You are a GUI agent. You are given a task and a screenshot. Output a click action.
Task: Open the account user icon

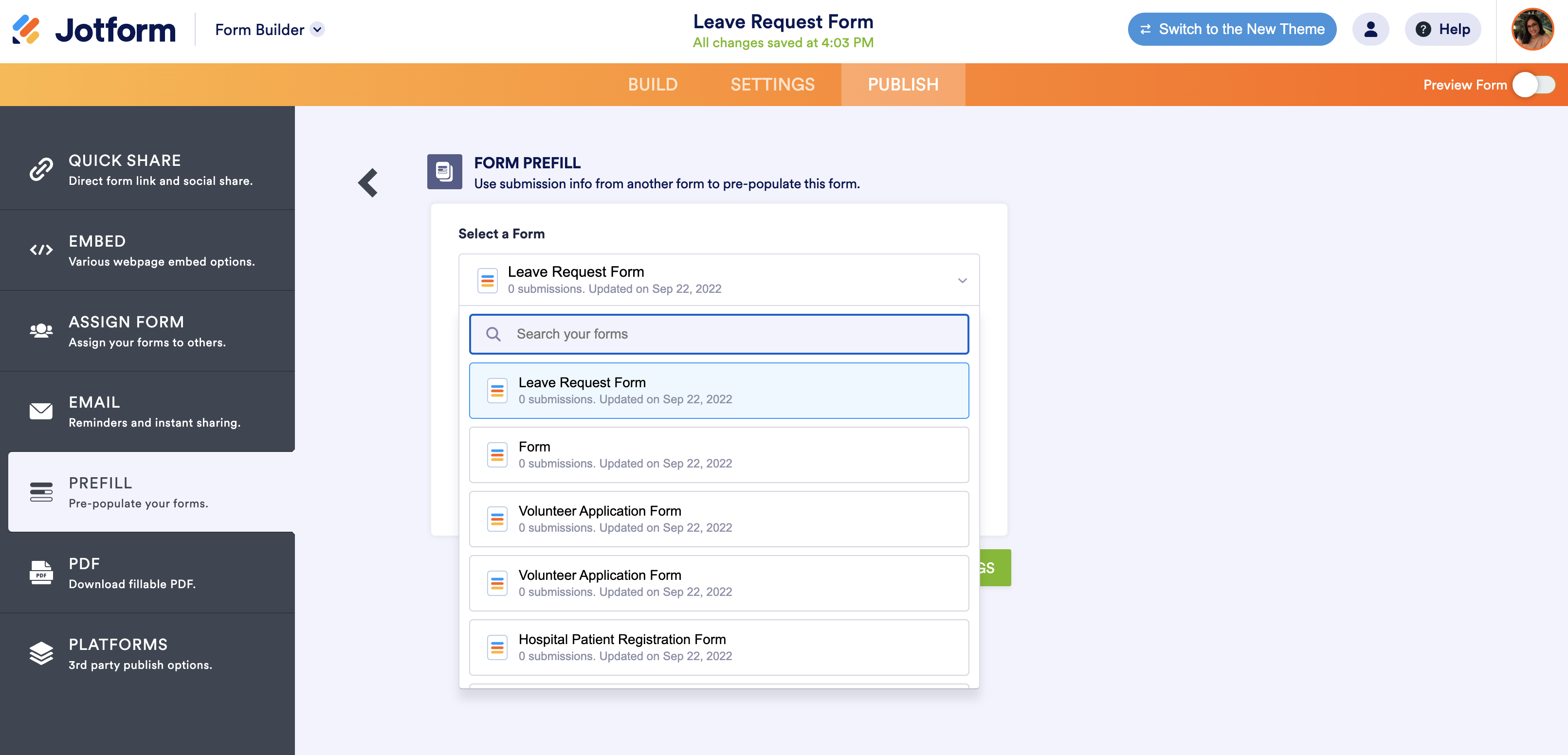tap(1370, 29)
